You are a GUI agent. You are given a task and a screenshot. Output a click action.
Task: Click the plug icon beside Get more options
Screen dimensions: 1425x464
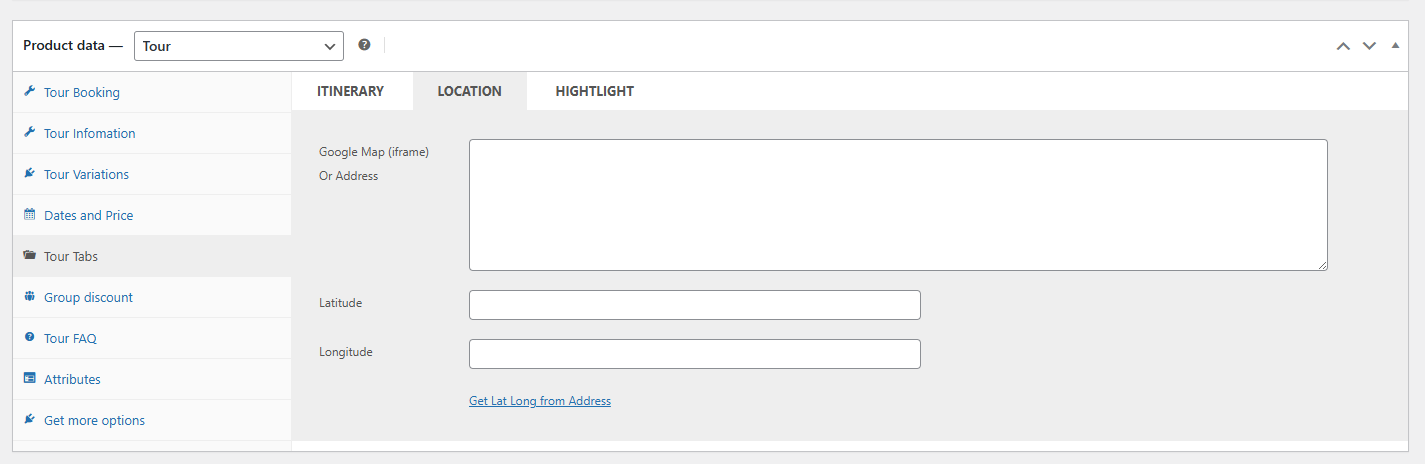(x=29, y=420)
